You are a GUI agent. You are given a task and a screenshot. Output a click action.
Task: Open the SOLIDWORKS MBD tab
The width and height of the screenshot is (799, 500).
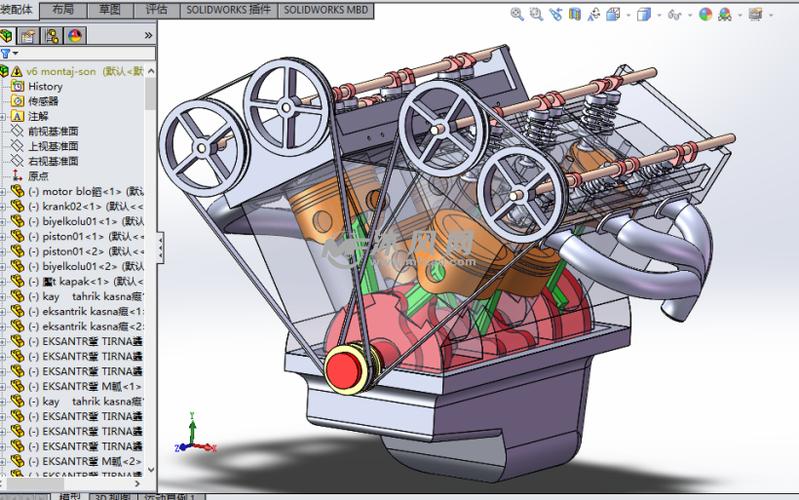tap(326, 10)
